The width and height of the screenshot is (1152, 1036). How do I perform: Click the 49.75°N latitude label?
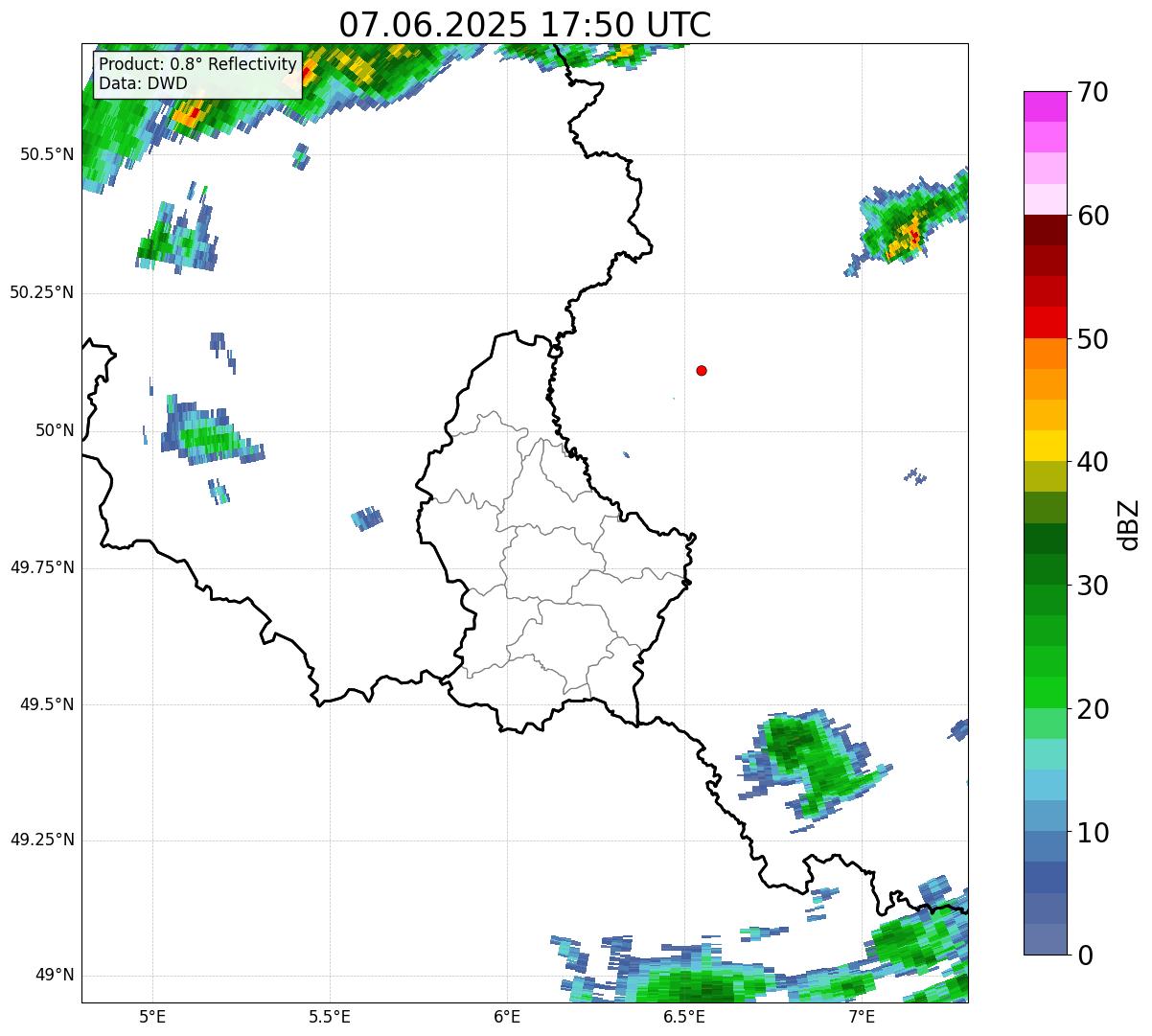[41, 567]
